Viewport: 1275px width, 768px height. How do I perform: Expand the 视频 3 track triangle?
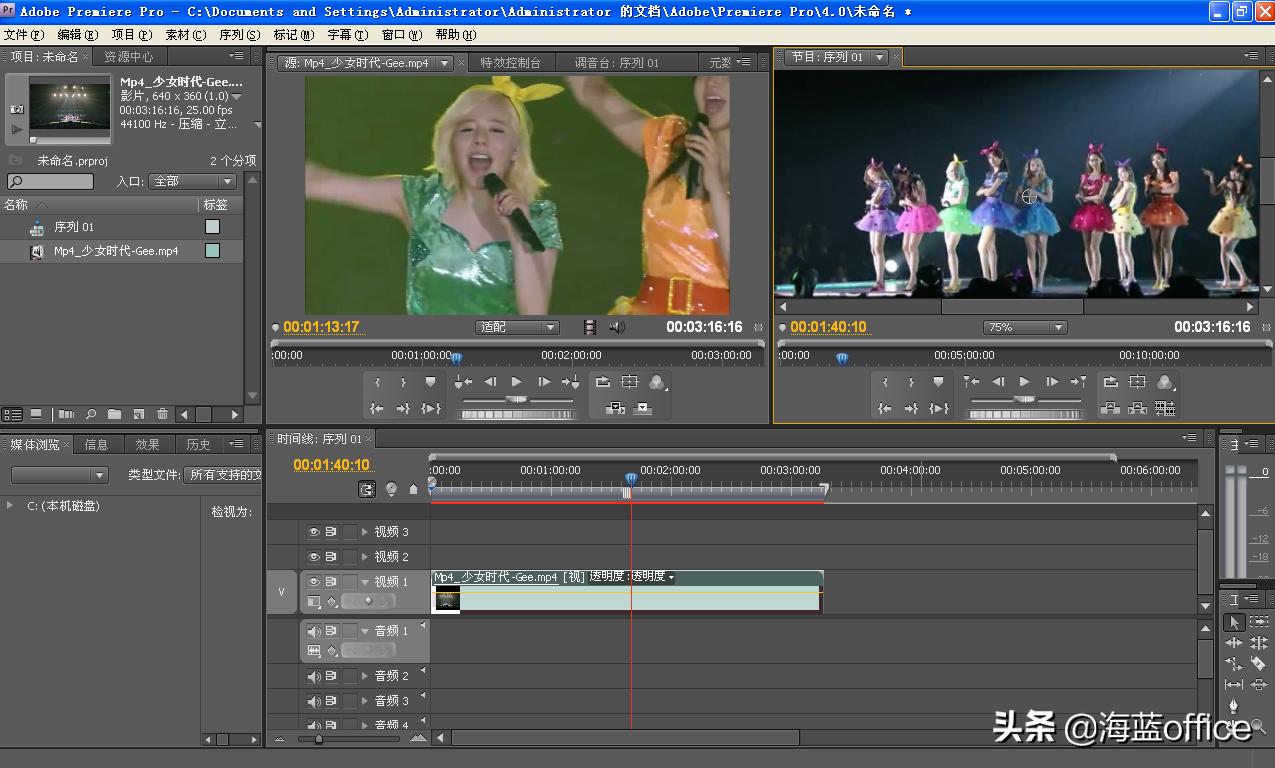tap(365, 532)
